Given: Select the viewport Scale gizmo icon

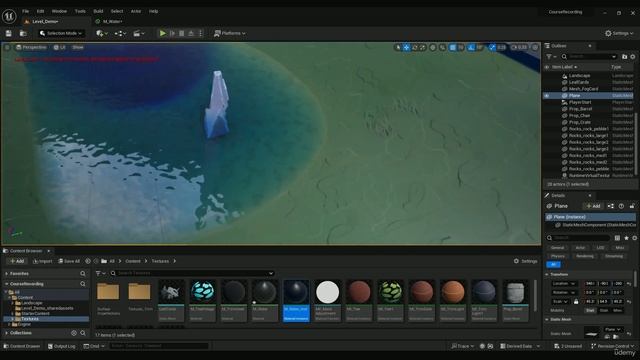Looking at the screenshot, I should tap(422, 47).
